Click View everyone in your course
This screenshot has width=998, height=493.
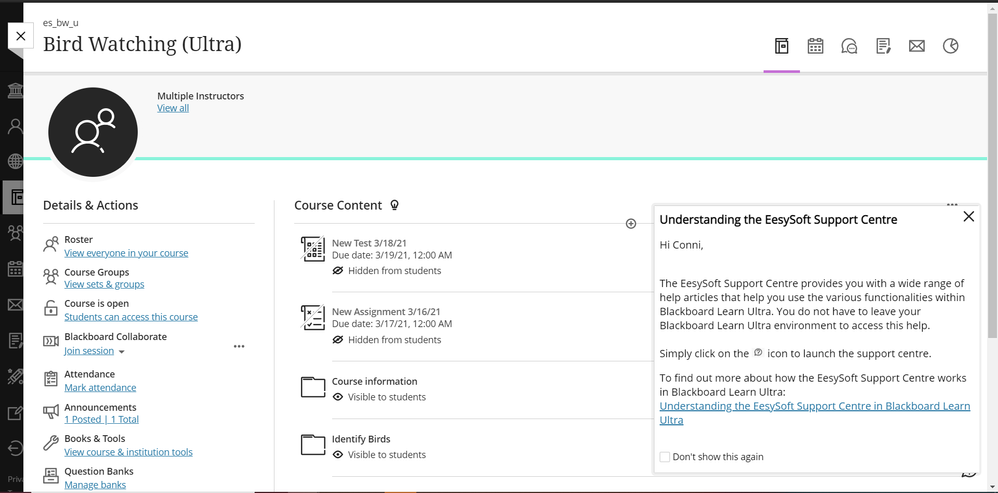[x=126, y=253]
